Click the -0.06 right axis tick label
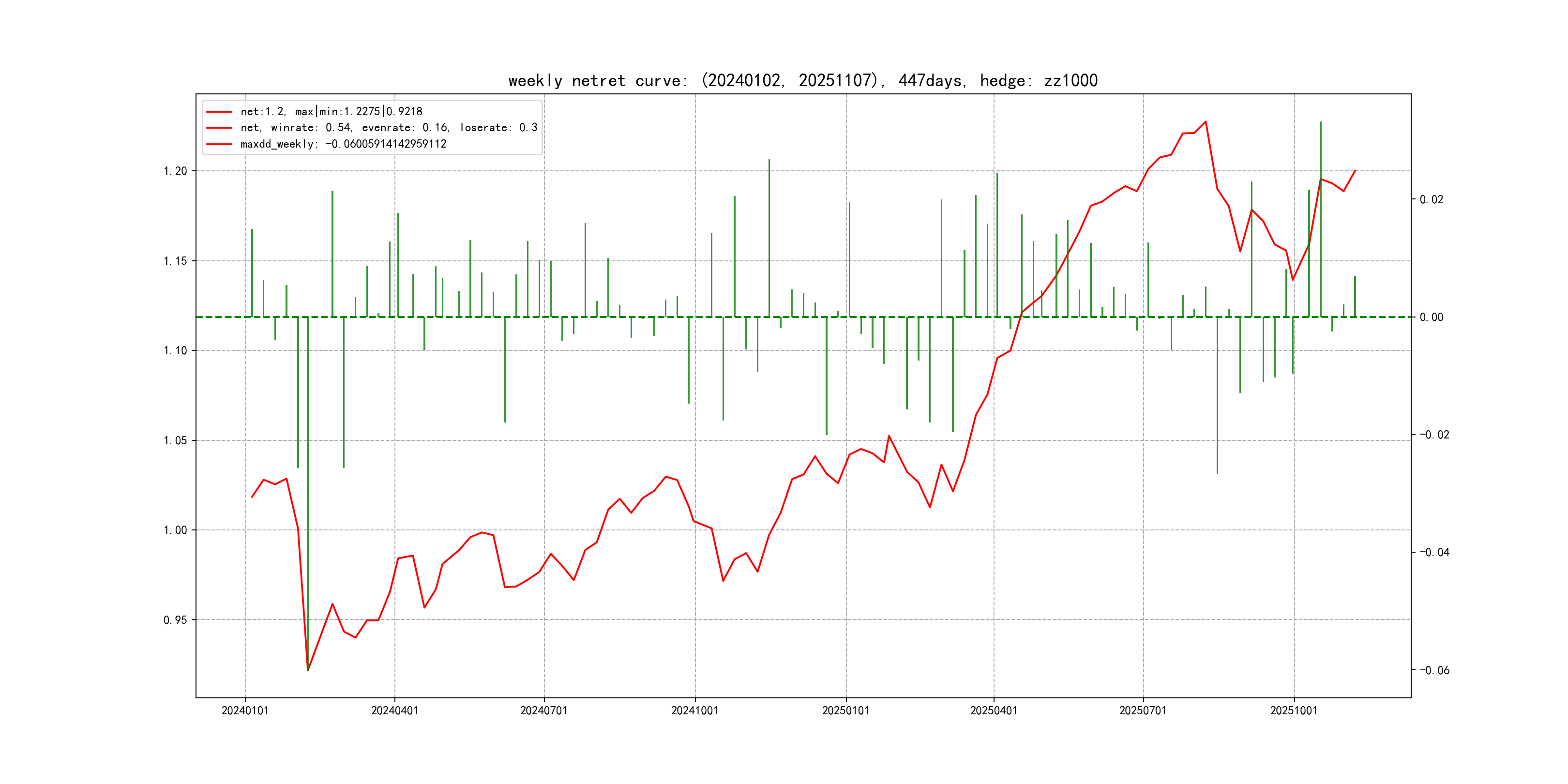1568x784 pixels. point(1434,671)
